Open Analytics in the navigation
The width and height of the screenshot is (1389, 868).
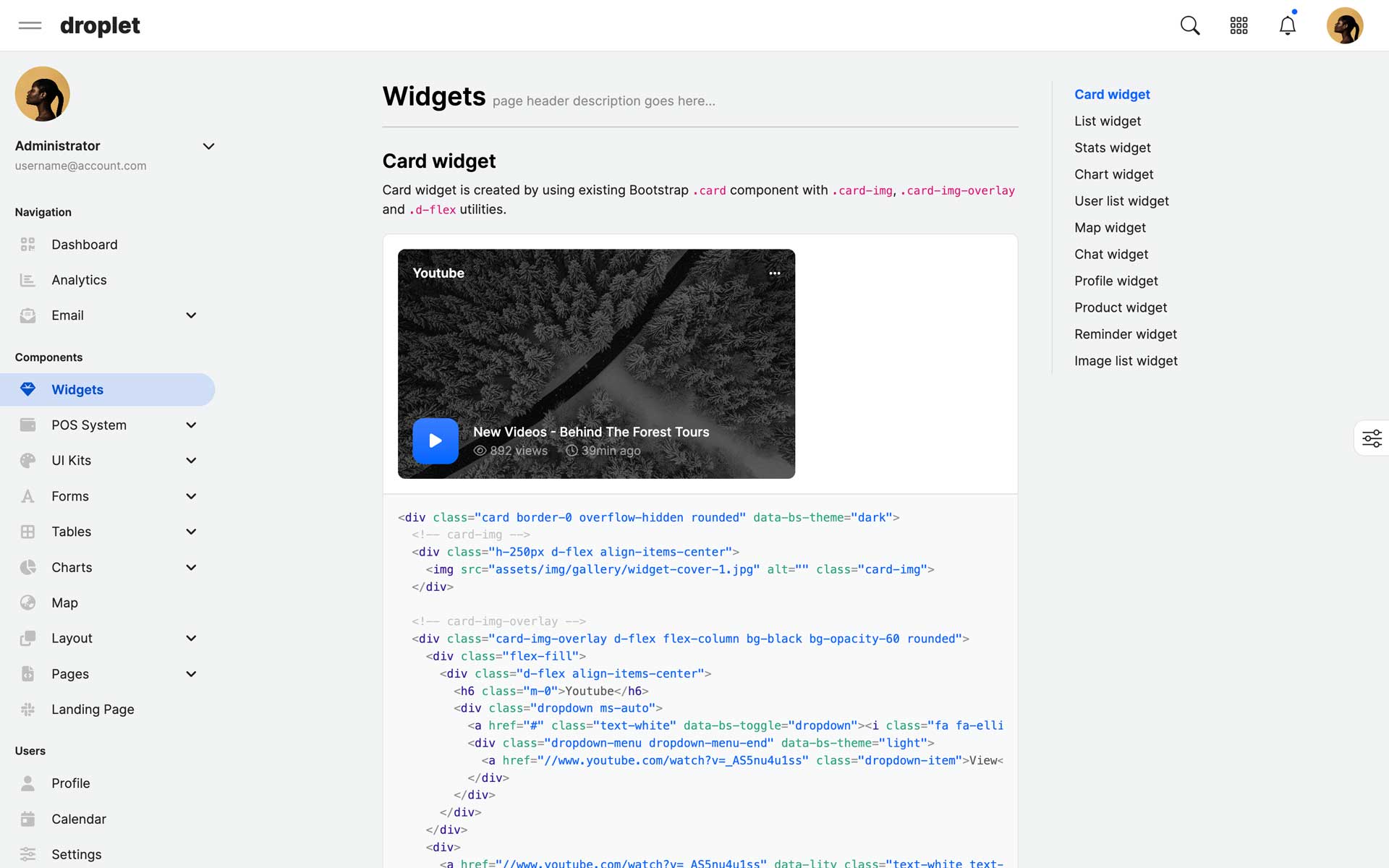point(79,280)
